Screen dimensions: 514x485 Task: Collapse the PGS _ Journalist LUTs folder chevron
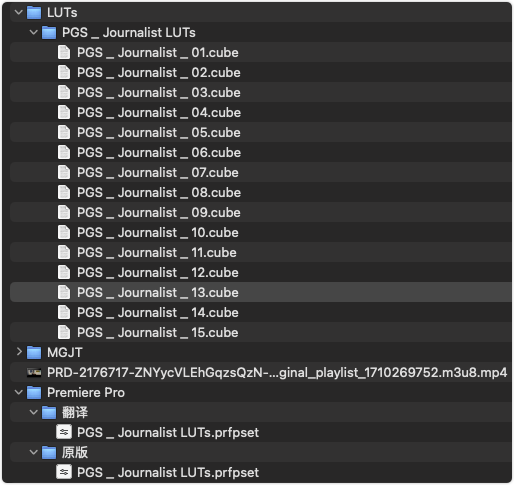(x=34, y=33)
